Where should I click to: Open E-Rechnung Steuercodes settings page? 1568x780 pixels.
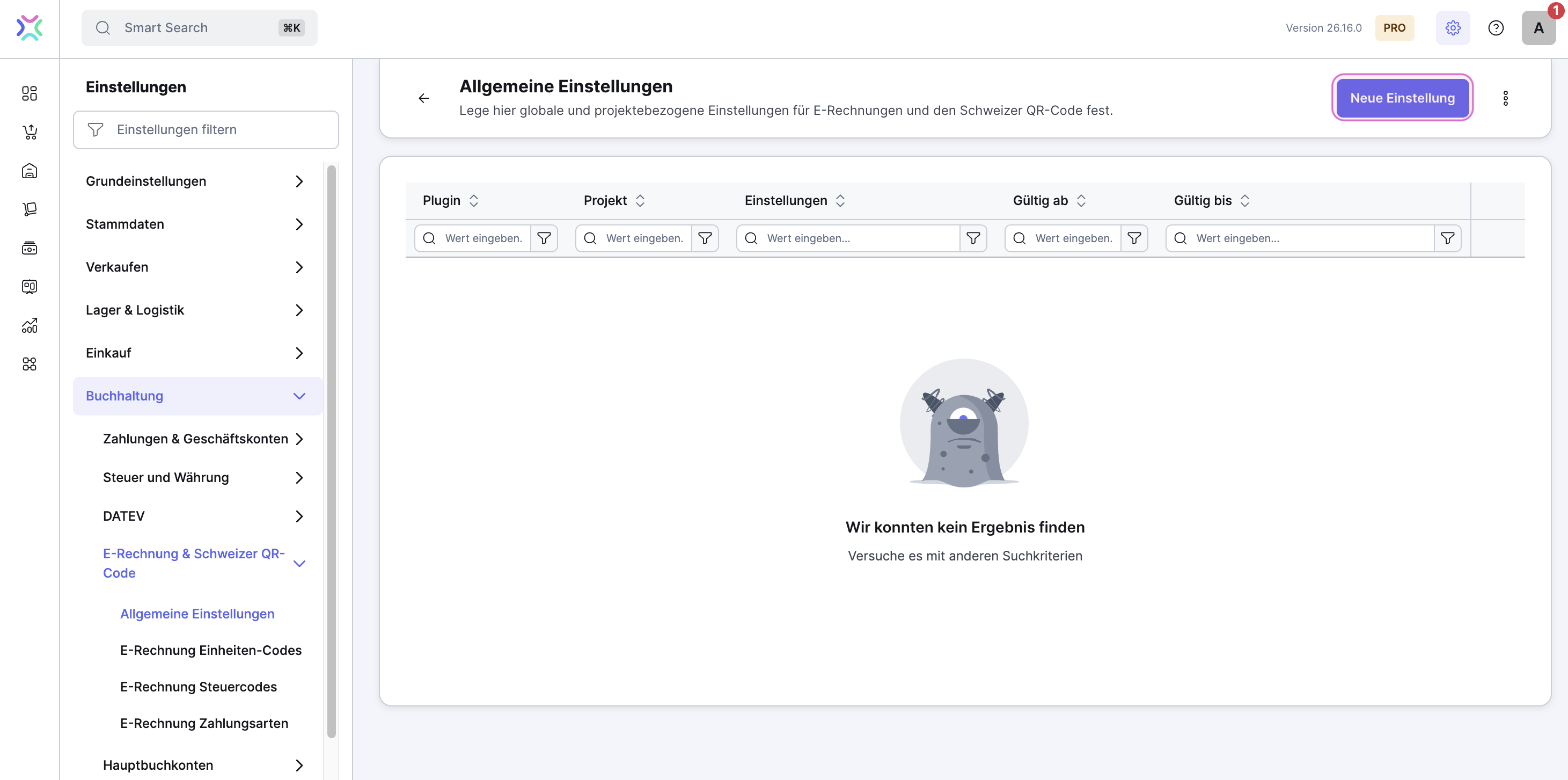coord(199,687)
